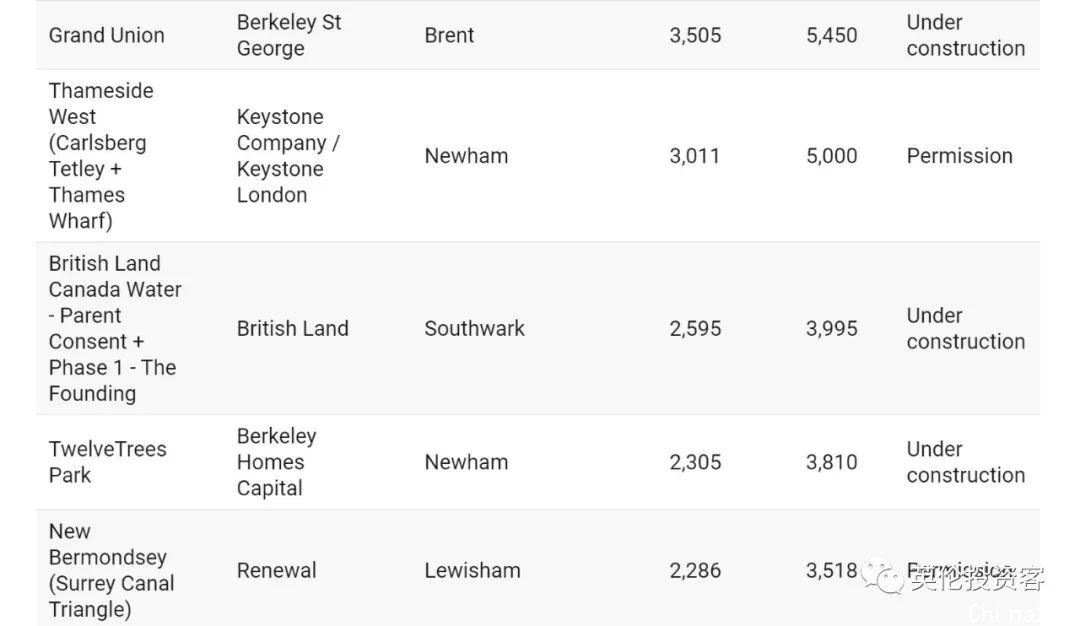Image resolution: width=1080 pixels, height=626 pixels.
Task: Select the Grand Union scheme name
Action: [x=107, y=35]
